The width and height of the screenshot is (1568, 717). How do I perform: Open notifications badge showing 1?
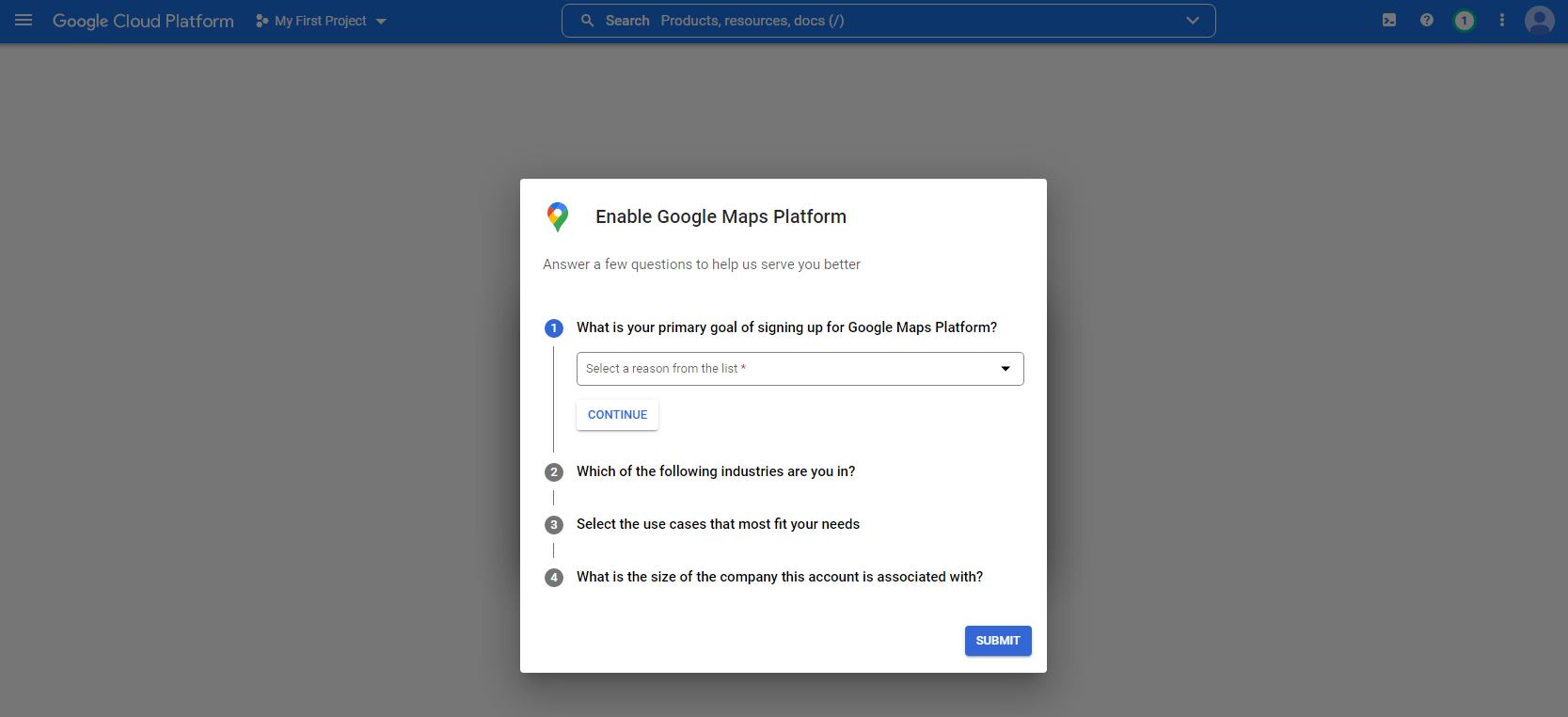1464,21
